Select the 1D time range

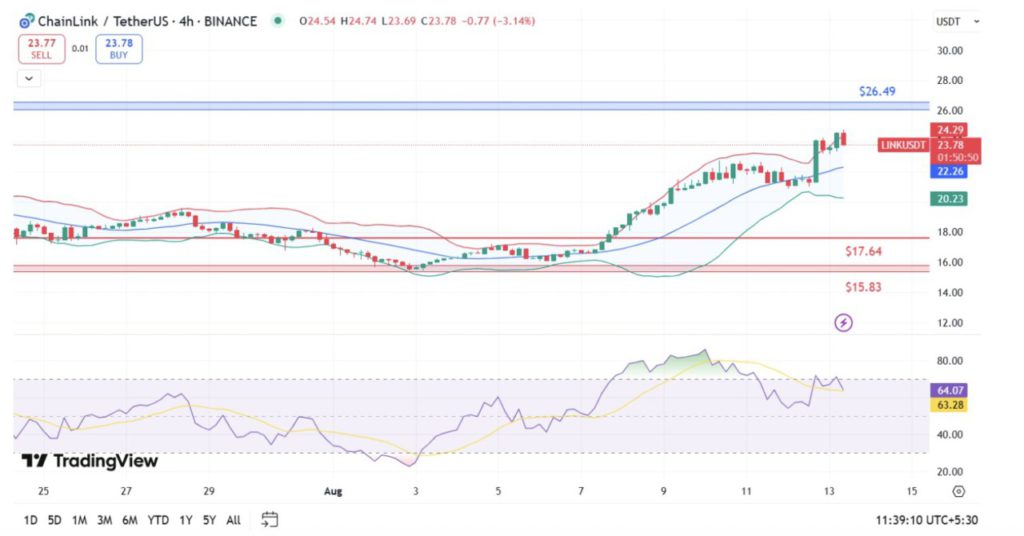tap(31, 520)
